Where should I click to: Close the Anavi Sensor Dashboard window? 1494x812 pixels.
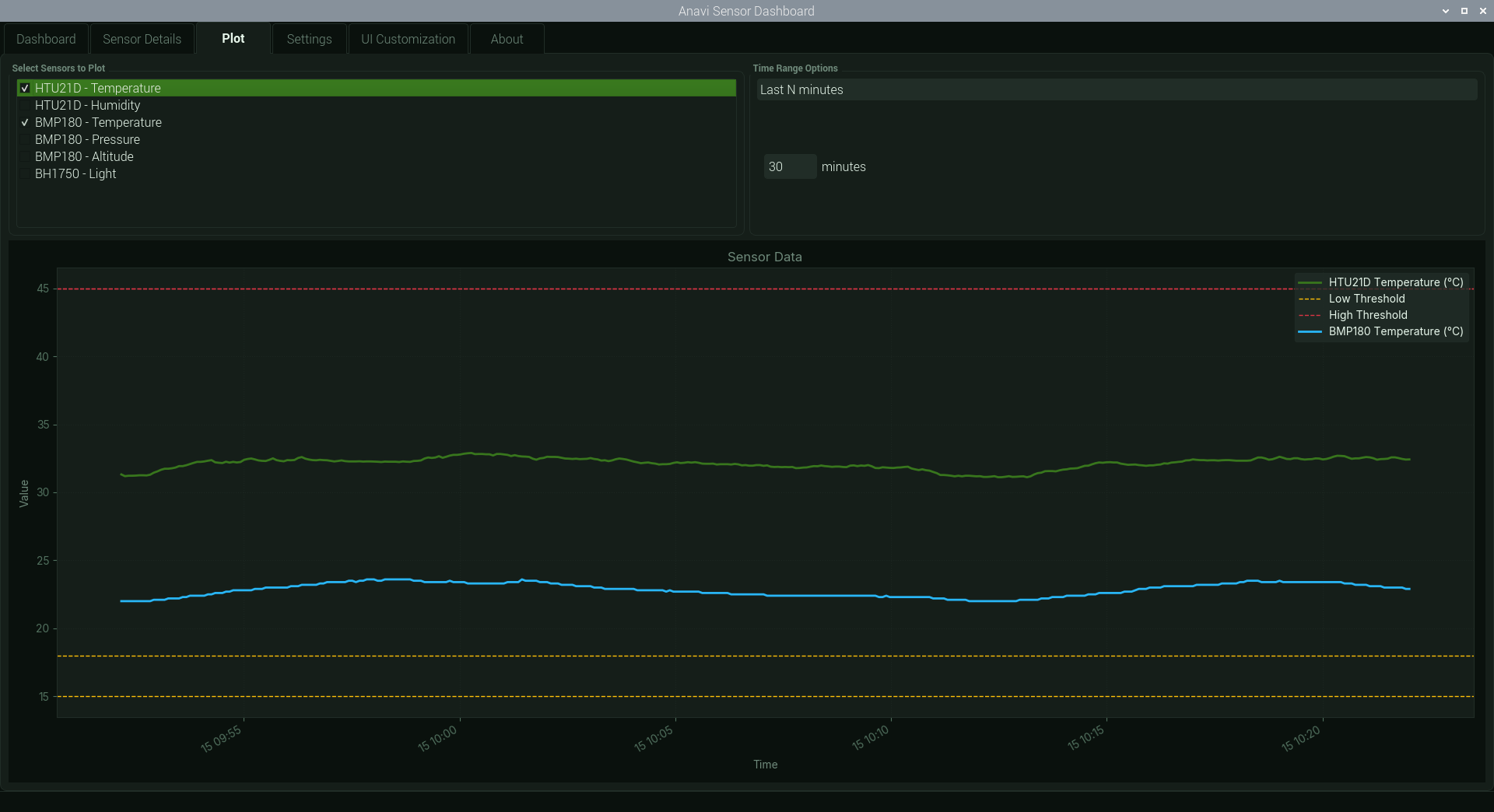(x=1483, y=11)
